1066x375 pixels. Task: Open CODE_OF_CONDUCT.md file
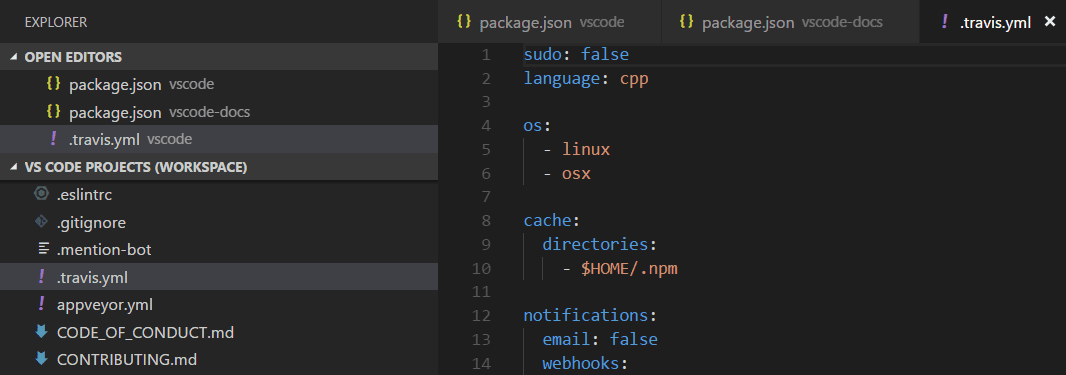coord(219,332)
